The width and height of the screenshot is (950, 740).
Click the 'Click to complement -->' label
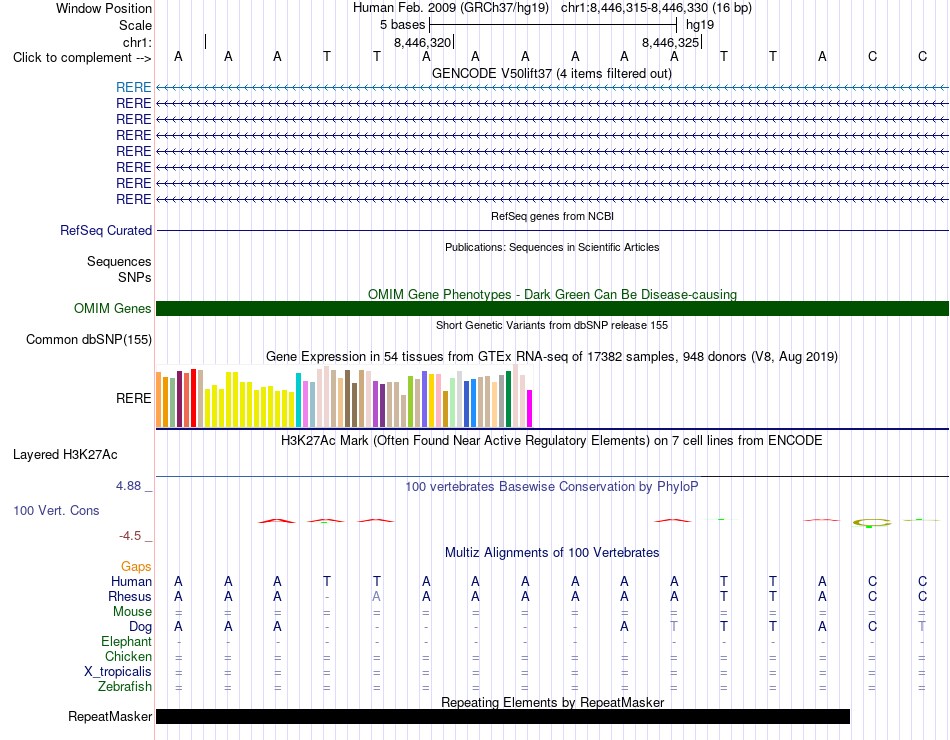[82, 58]
